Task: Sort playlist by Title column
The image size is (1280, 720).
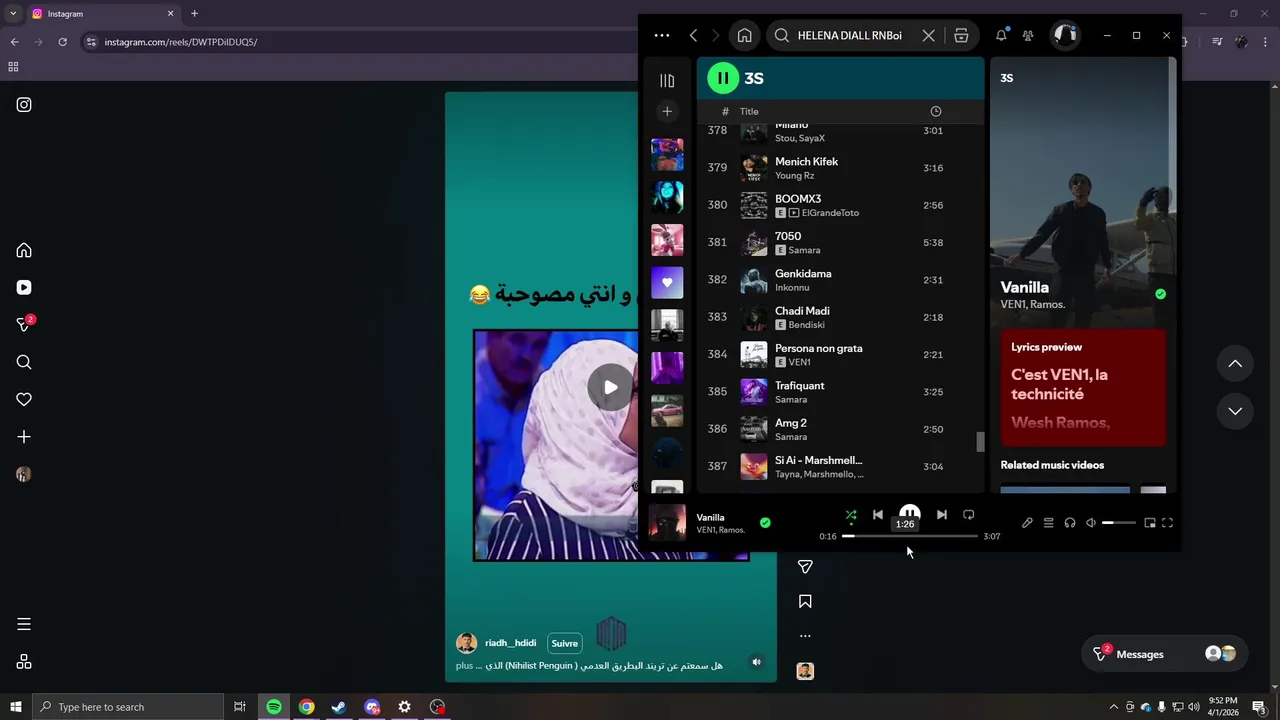Action: pos(749,111)
